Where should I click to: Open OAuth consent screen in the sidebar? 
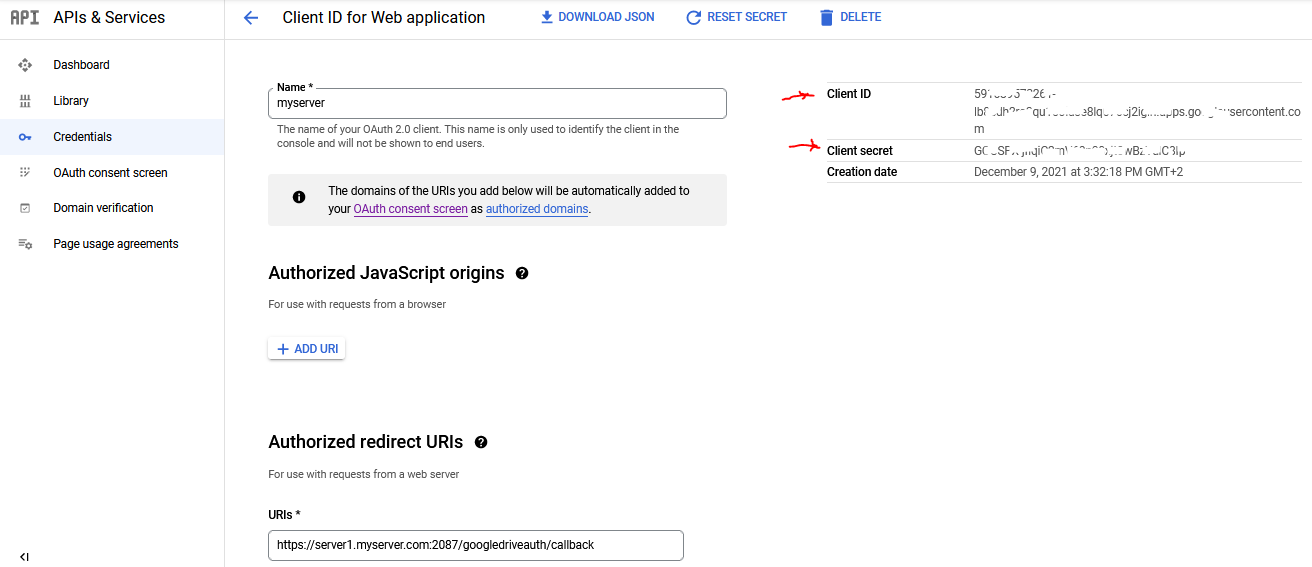pyautogui.click(x=111, y=173)
